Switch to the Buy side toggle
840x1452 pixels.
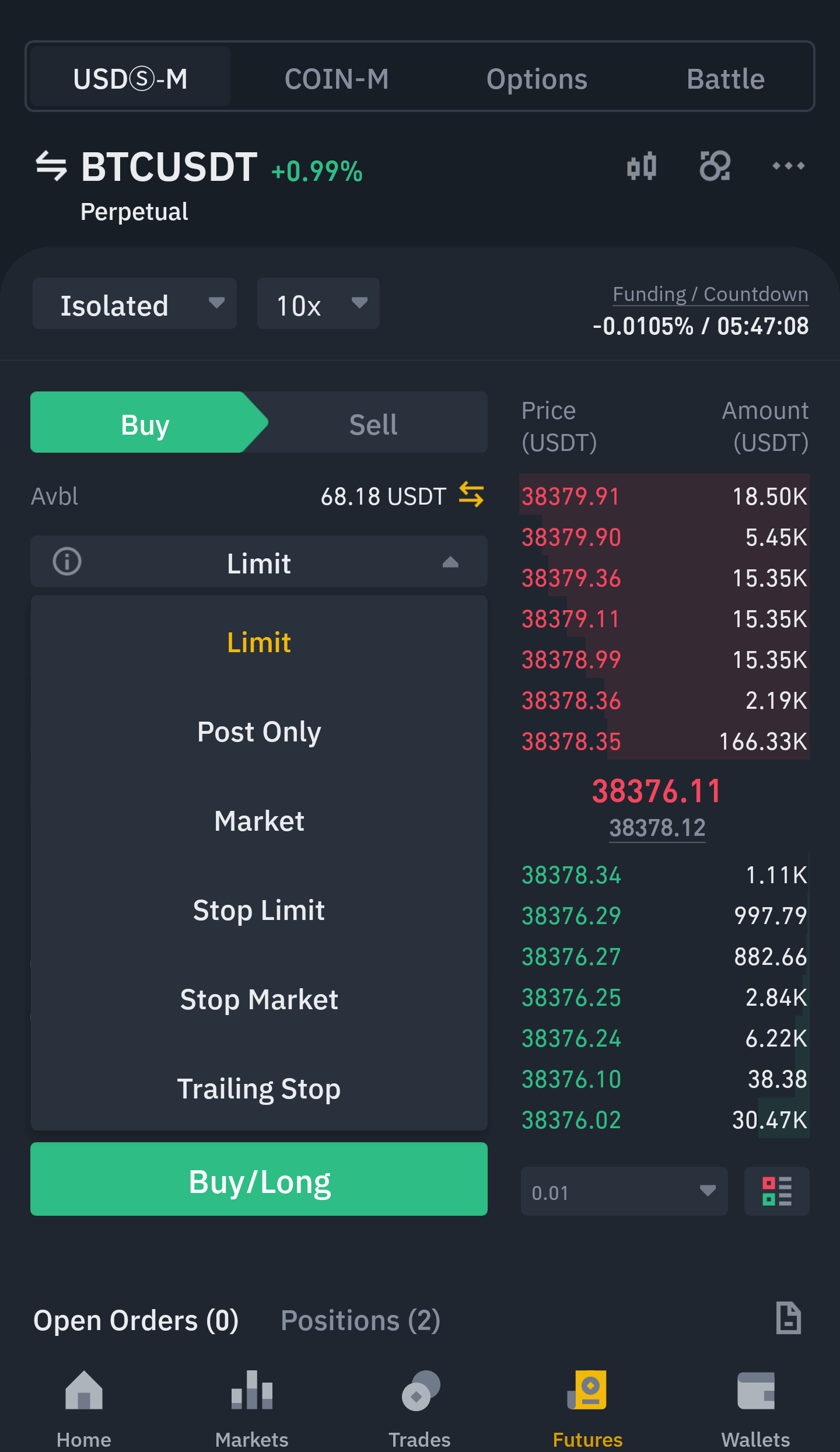[x=146, y=422]
